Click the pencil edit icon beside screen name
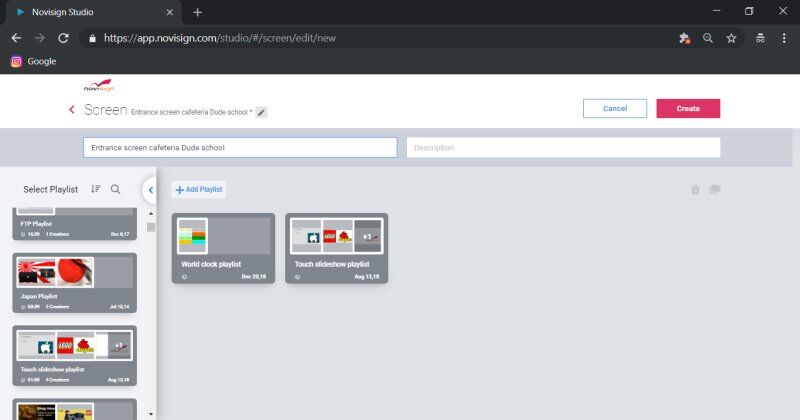The height and width of the screenshot is (420, 800). click(261, 113)
